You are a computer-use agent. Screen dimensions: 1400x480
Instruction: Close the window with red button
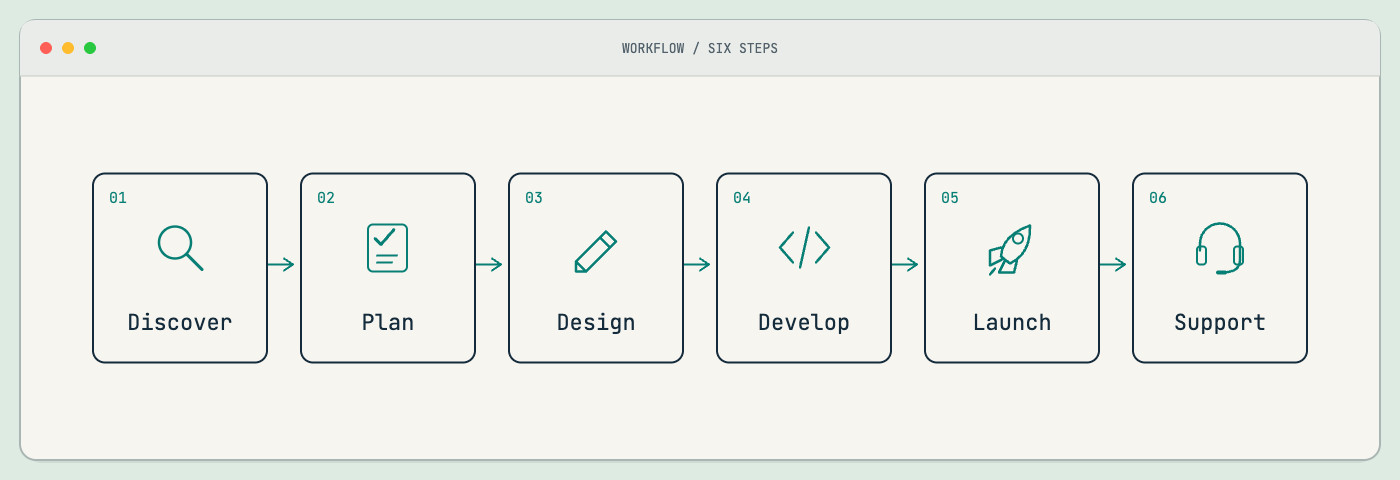coord(46,48)
